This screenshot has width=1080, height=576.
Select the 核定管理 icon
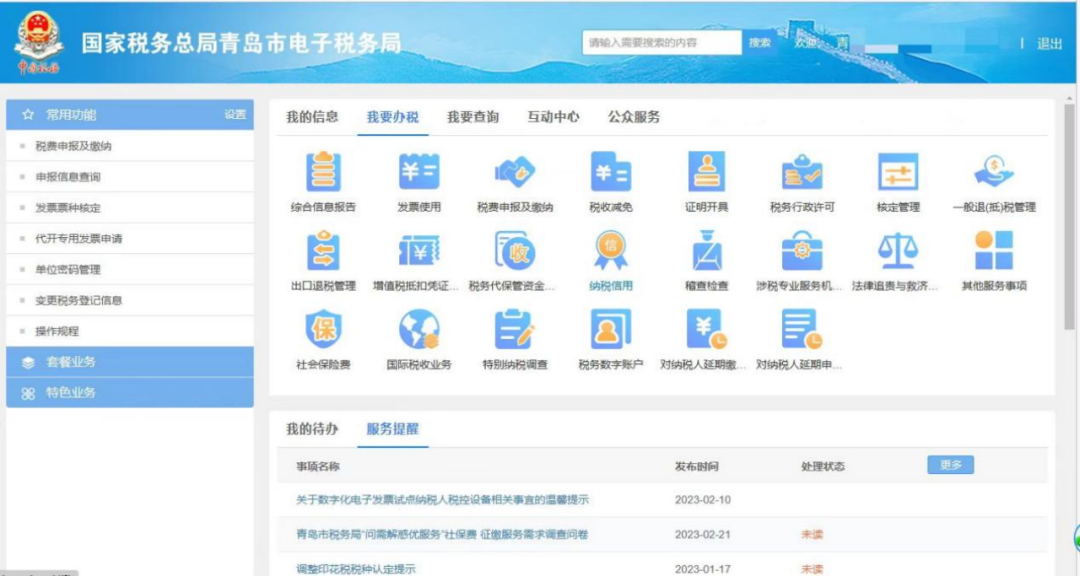[897, 172]
